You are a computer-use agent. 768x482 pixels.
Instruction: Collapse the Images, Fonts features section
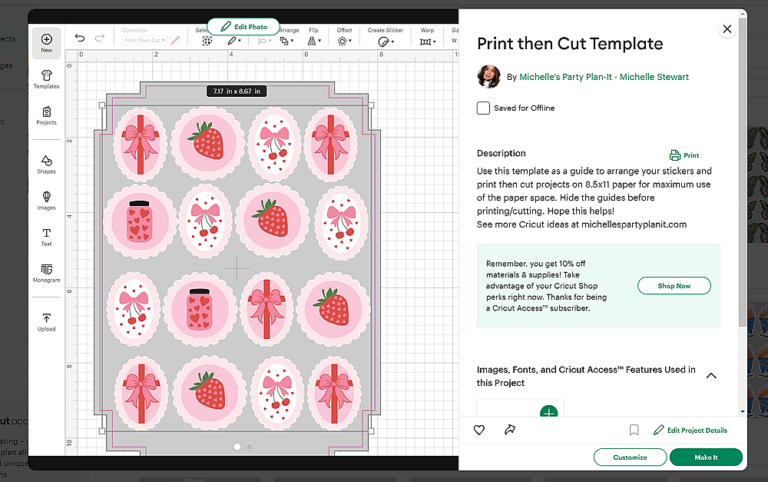tap(711, 376)
